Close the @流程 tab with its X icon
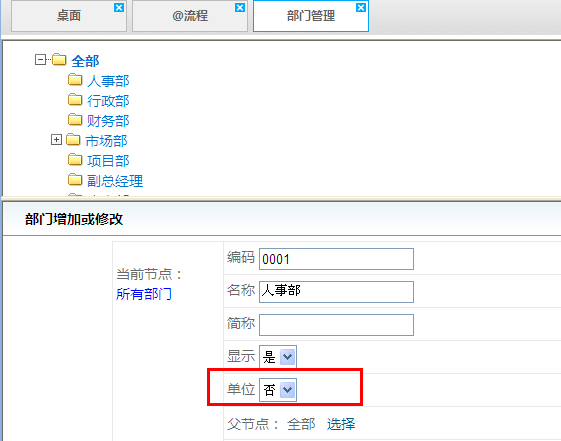The width and height of the screenshot is (561, 441). [x=240, y=8]
